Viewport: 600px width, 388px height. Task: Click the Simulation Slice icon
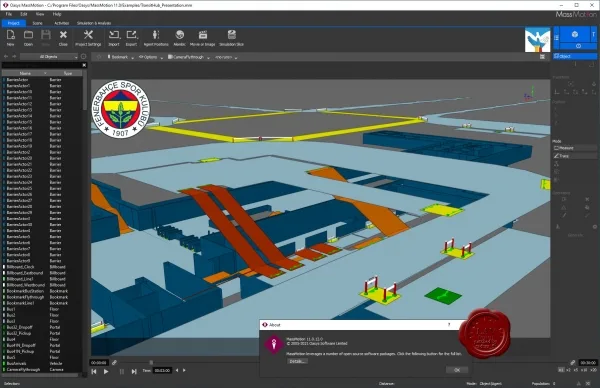pyautogui.click(x=232, y=35)
